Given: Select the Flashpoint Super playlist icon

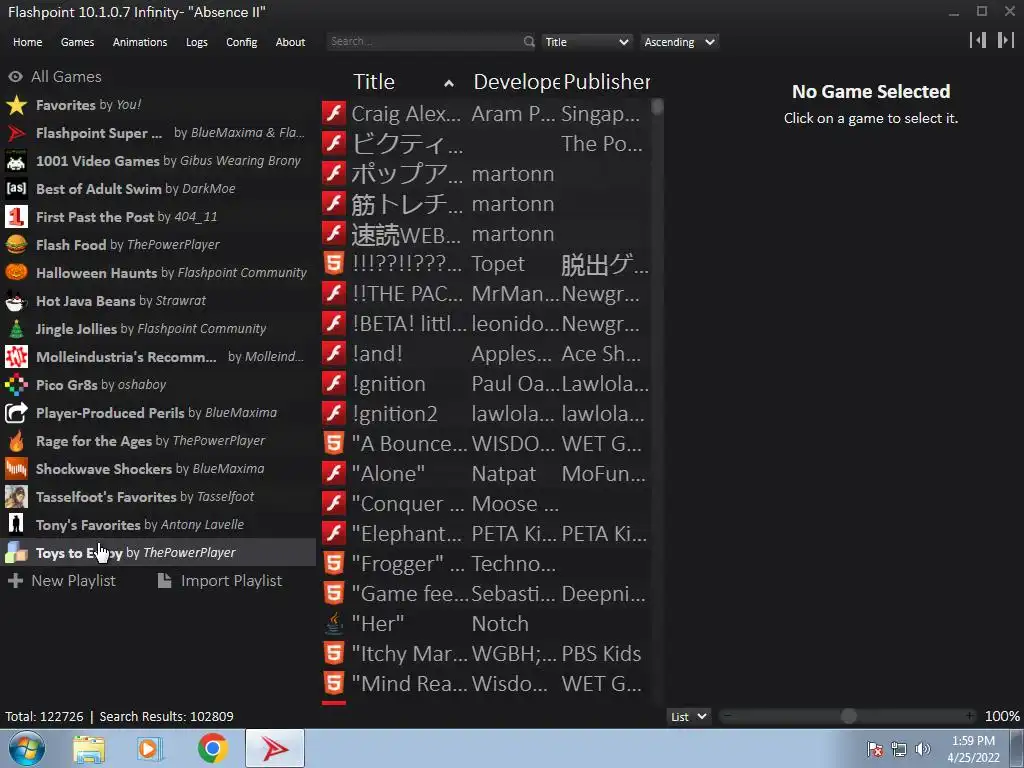Looking at the screenshot, I should click(16, 133).
